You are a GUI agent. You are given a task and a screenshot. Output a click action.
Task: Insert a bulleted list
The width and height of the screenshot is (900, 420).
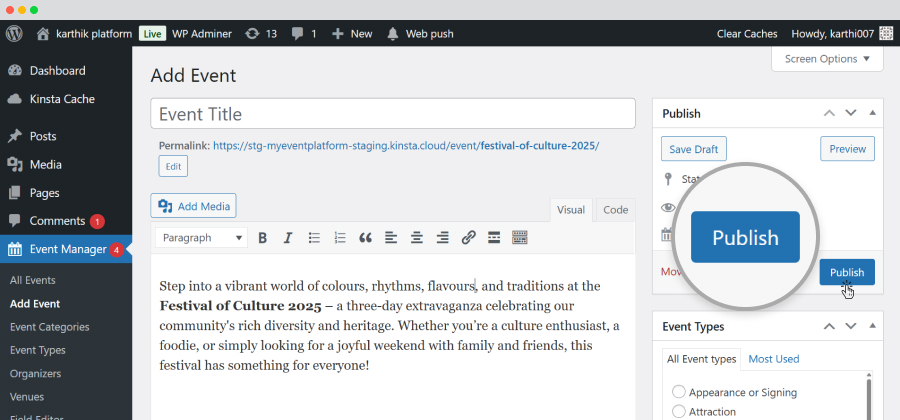click(314, 238)
